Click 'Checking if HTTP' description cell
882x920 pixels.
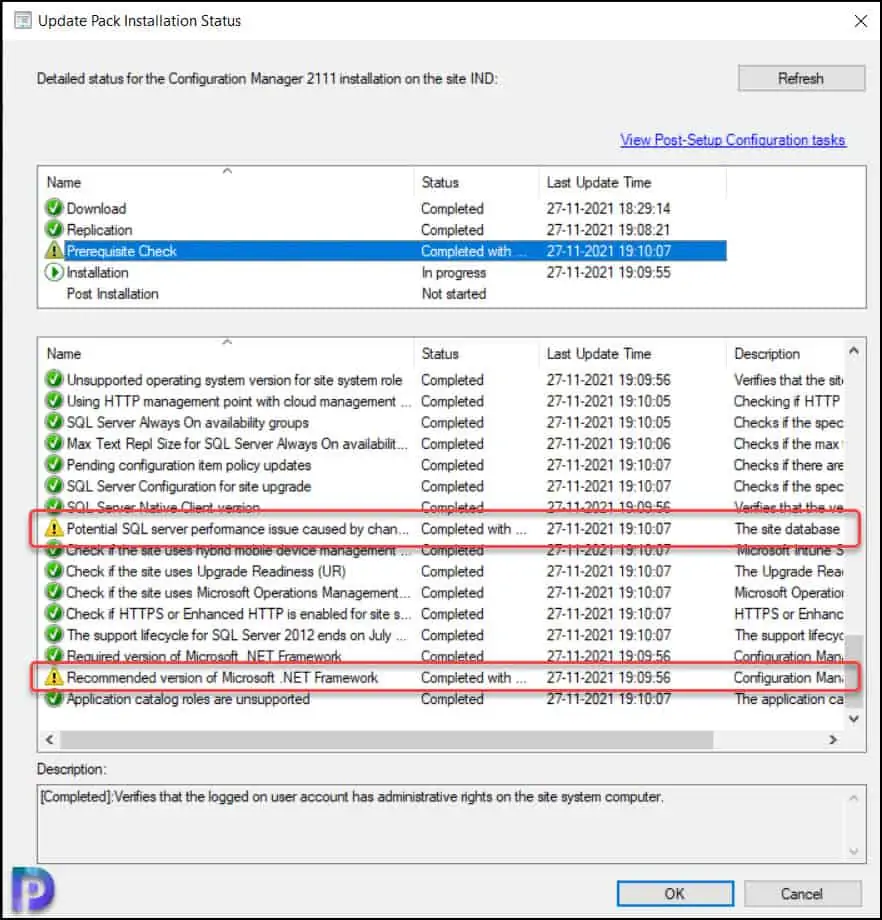pyautogui.click(x=787, y=401)
